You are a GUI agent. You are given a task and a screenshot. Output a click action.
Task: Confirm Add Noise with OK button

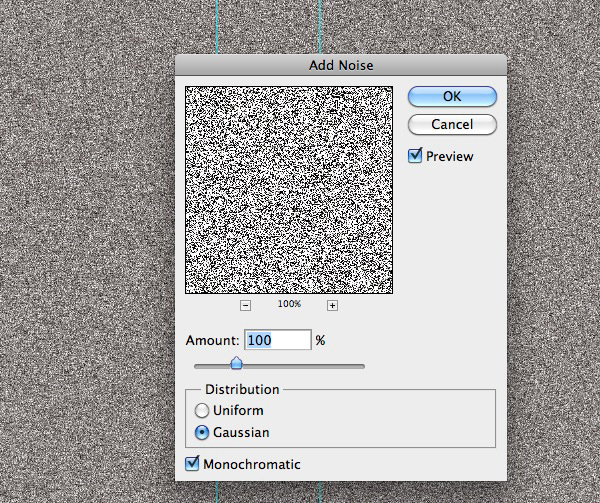pyautogui.click(x=452, y=96)
